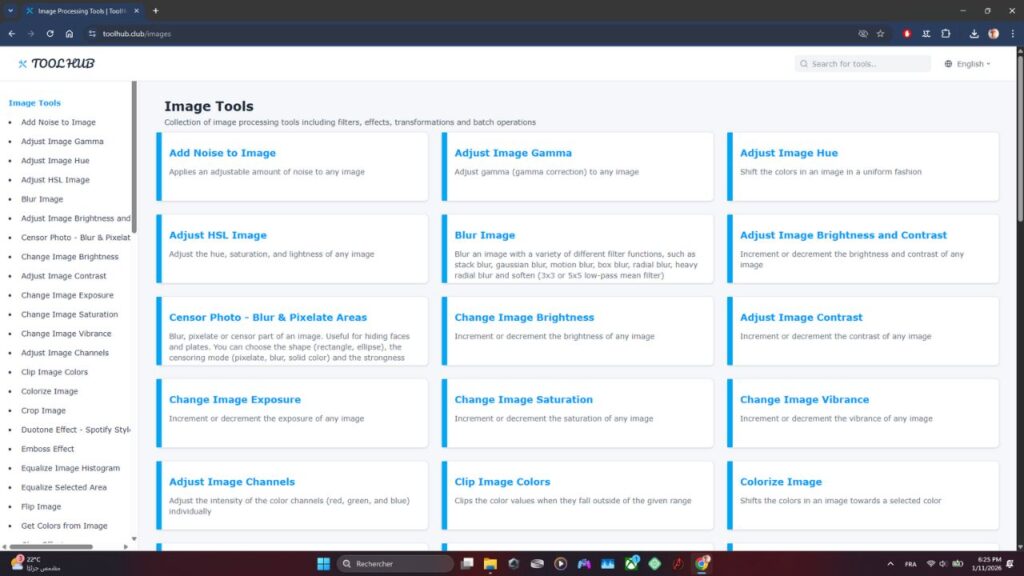Click the Tool Hub logo icon
Image resolution: width=1024 pixels, height=576 pixels.
(x=23, y=63)
